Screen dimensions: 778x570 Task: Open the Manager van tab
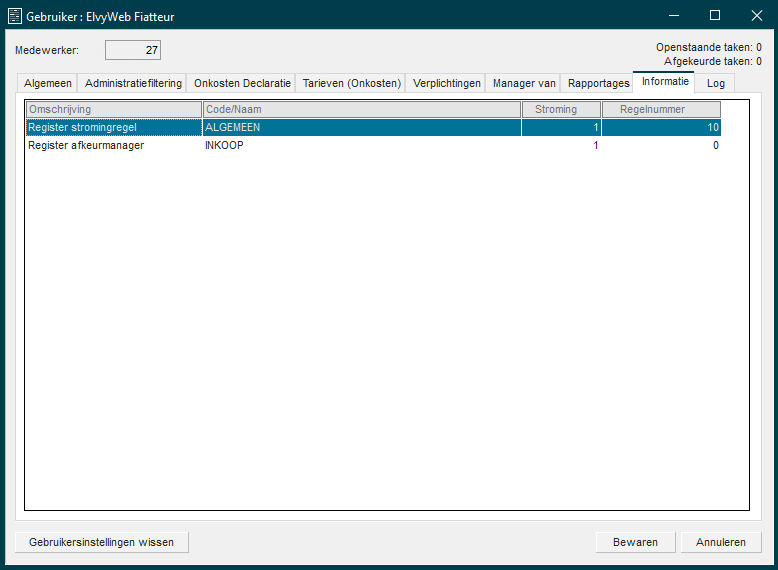524,83
